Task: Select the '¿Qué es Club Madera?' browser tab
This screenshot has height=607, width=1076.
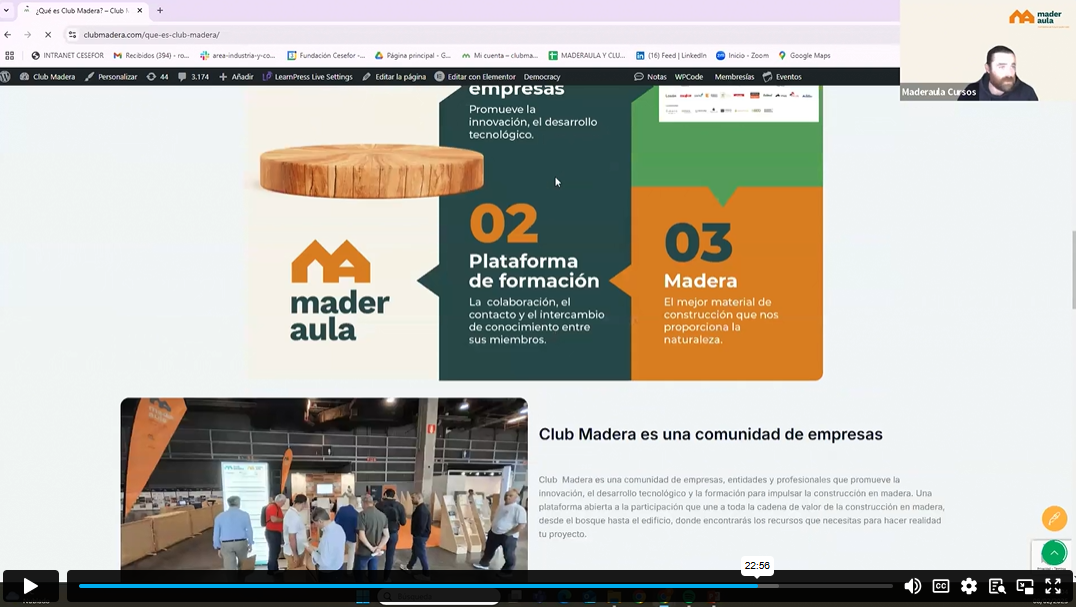Action: (x=81, y=10)
